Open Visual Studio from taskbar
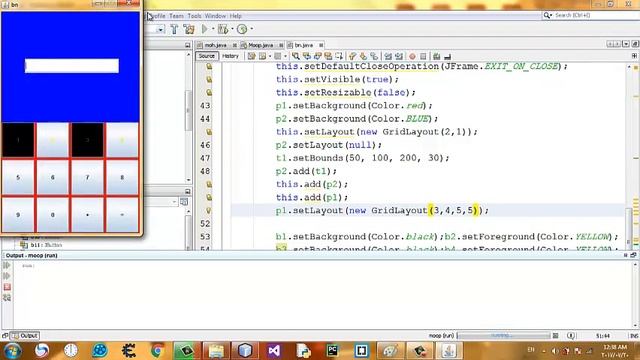This screenshot has width=640, height=360. tap(274, 351)
